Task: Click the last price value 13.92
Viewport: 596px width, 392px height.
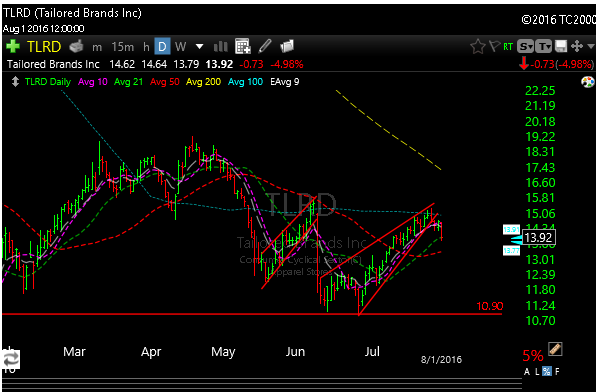Action: [219, 64]
